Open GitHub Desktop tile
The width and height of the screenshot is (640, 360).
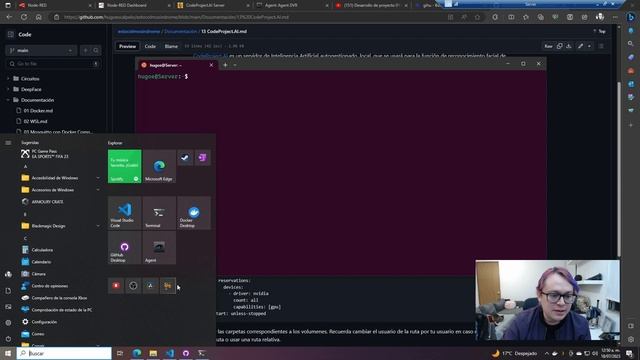(x=124, y=247)
